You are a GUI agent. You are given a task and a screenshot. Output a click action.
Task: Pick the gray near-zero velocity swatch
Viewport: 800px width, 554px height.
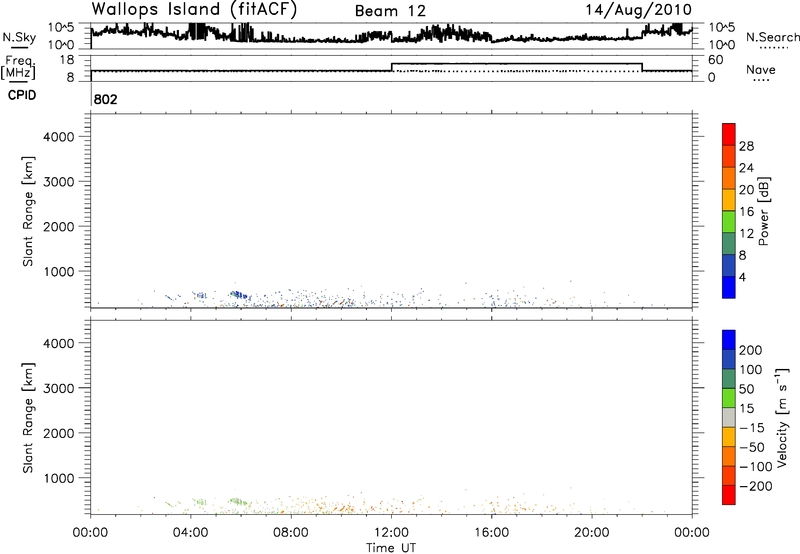point(729,417)
